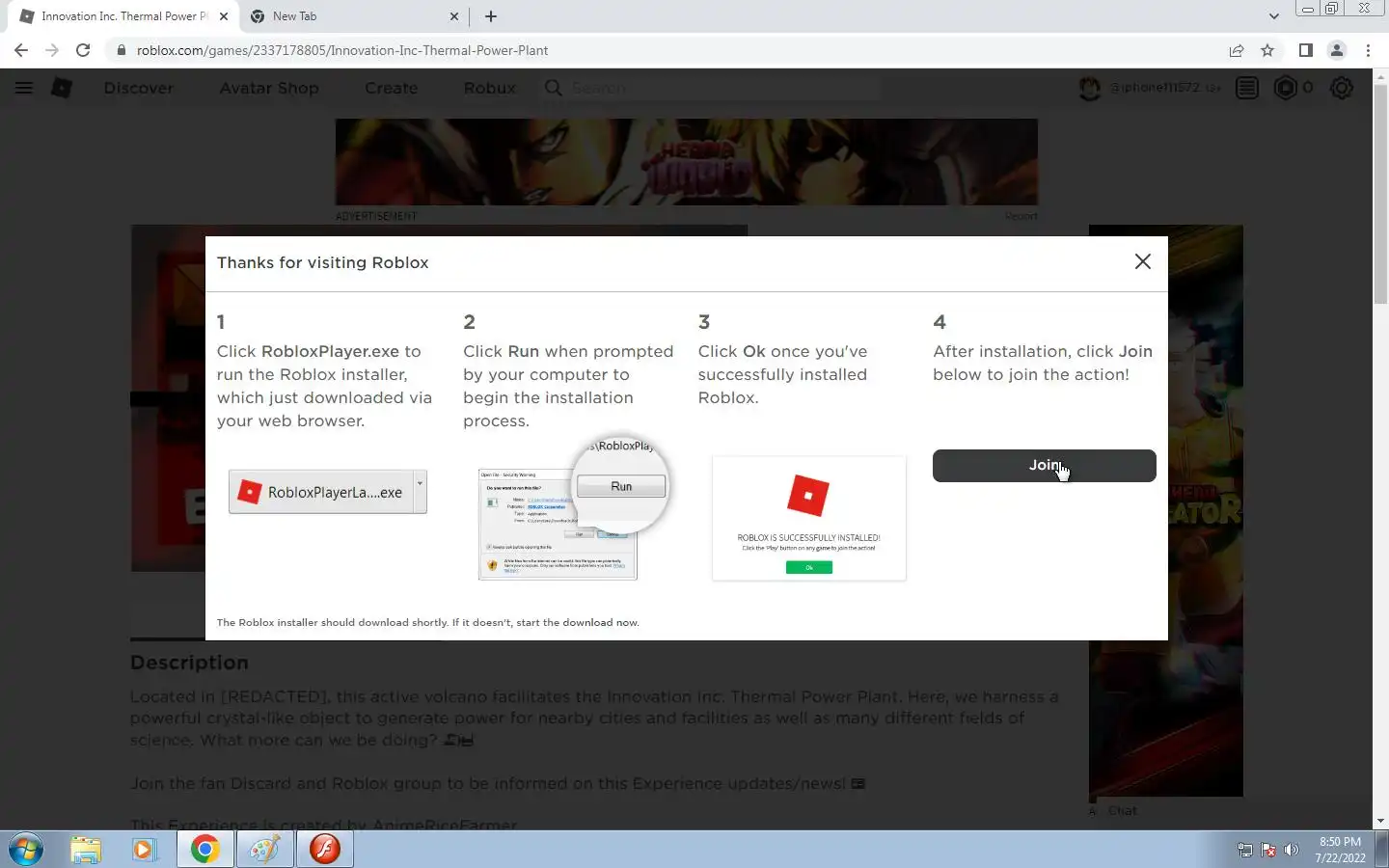The width and height of the screenshot is (1389, 868).
Task: Open the Create menu item
Action: click(391, 88)
